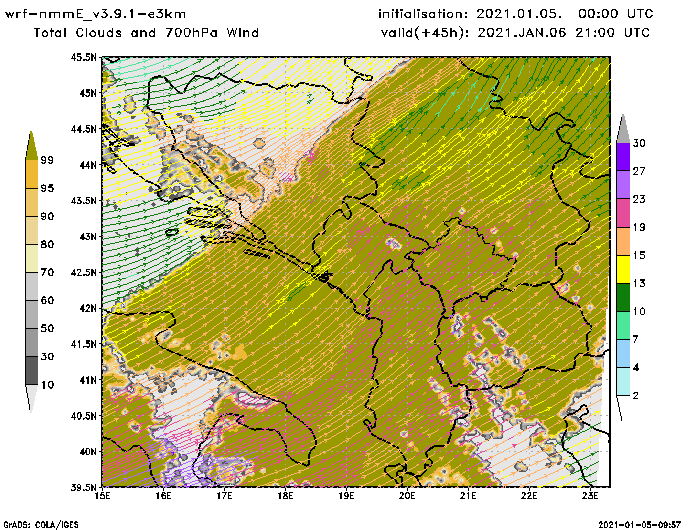Select the 4–7 light blue wind swatch

(623, 354)
